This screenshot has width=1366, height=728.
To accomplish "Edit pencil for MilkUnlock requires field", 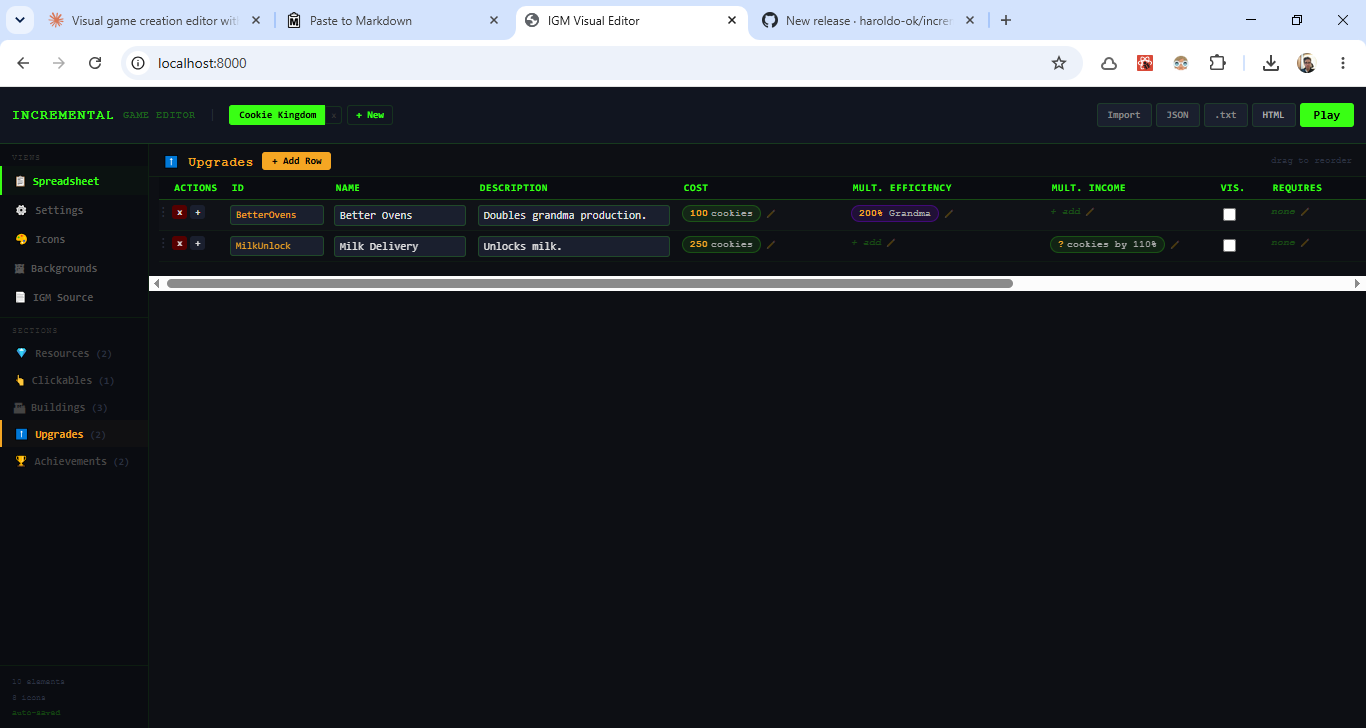I will click(x=1304, y=243).
